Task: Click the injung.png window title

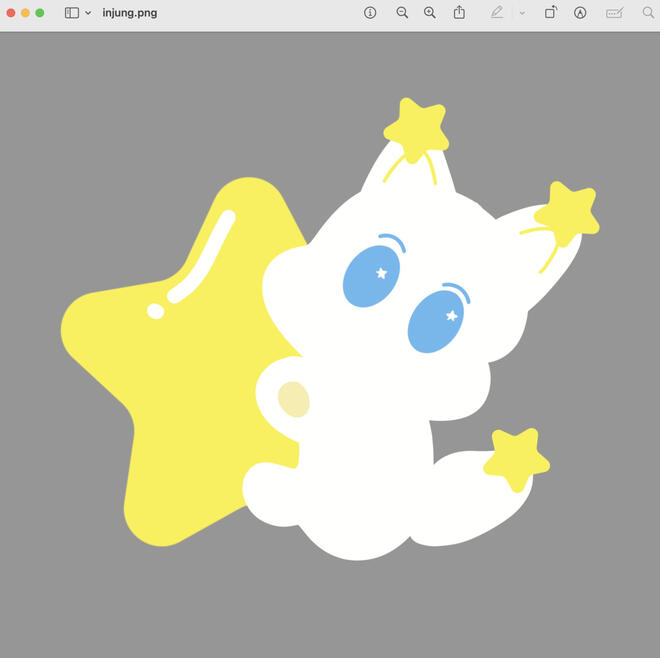Action: [130, 13]
